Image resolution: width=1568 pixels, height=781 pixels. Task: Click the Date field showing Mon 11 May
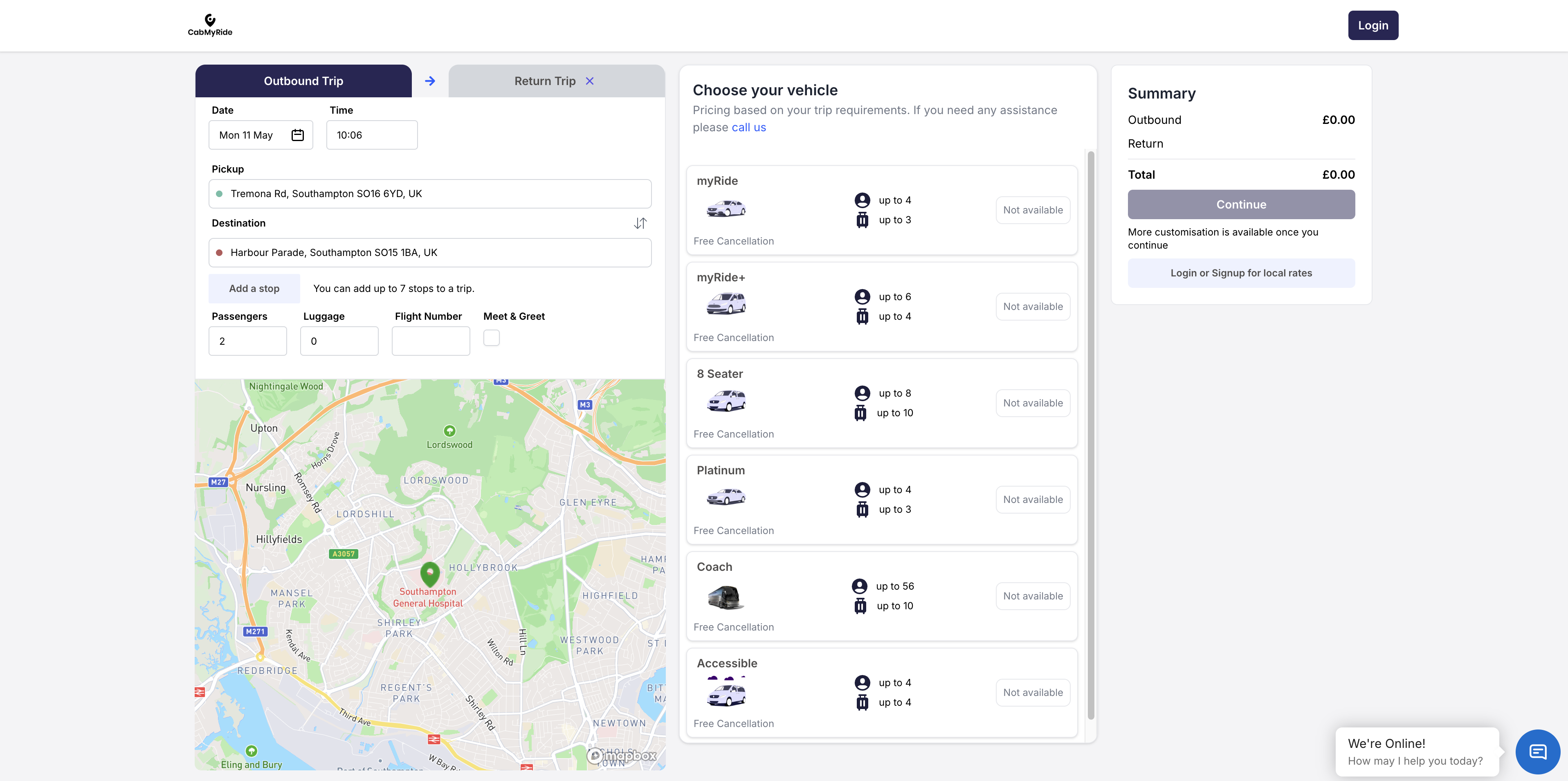tap(261, 135)
